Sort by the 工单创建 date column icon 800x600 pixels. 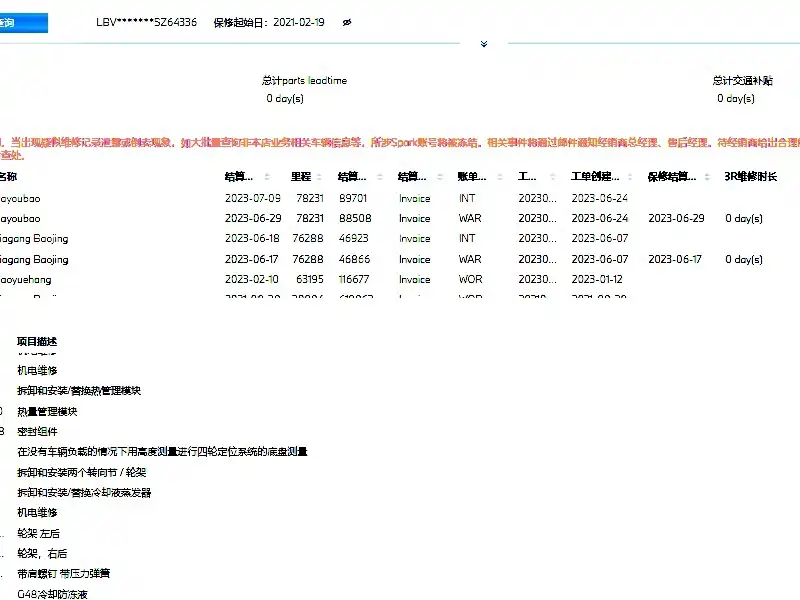(x=630, y=177)
